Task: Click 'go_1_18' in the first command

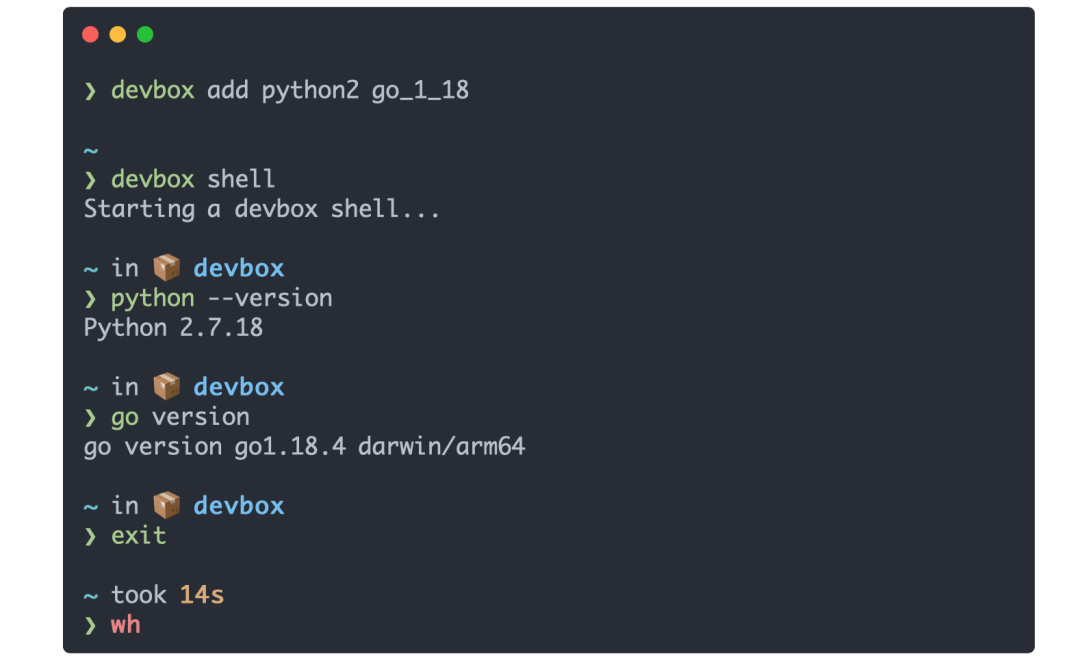Action: click(x=420, y=91)
